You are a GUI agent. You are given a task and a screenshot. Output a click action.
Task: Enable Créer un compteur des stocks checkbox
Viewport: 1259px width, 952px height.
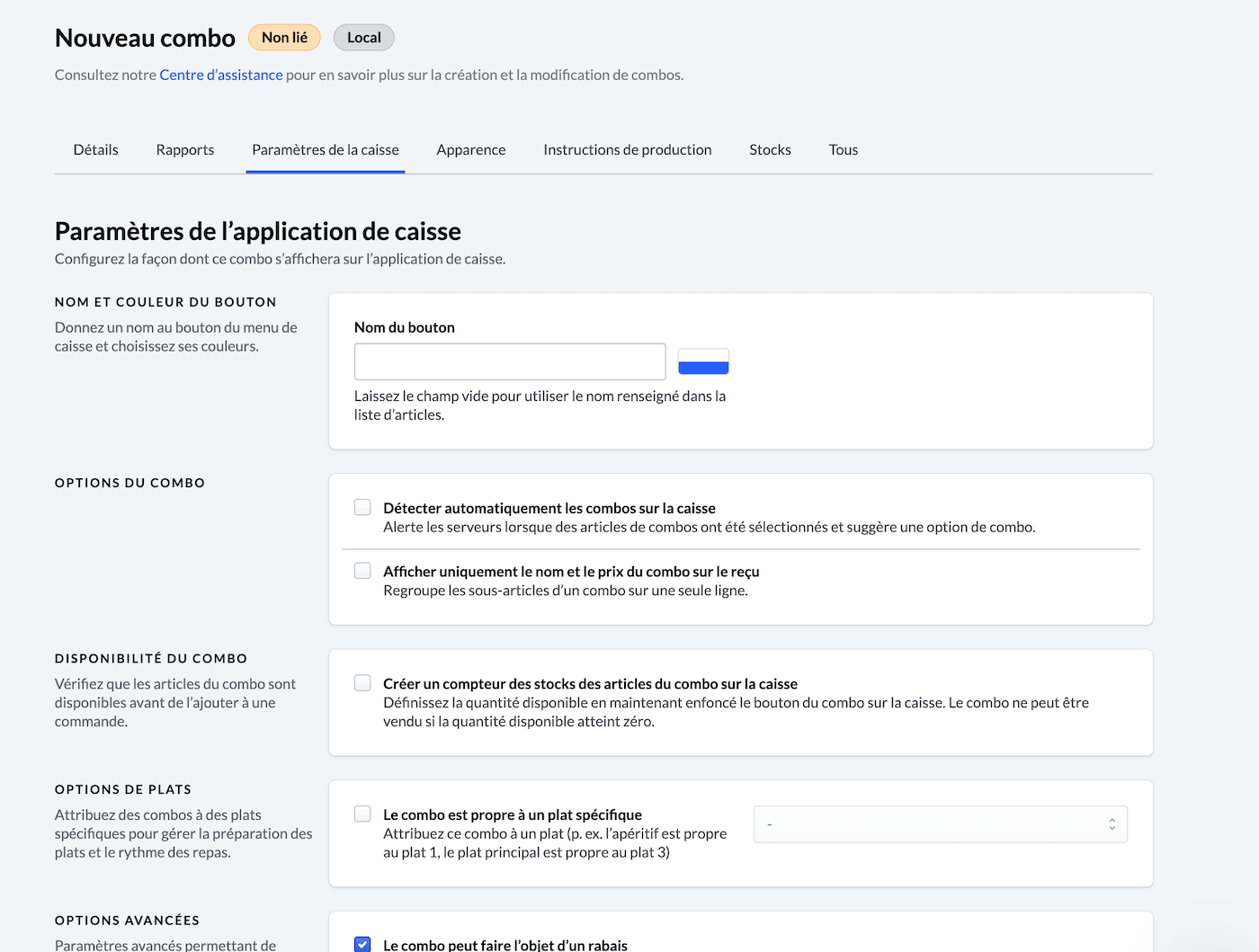pyautogui.click(x=362, y=682)
